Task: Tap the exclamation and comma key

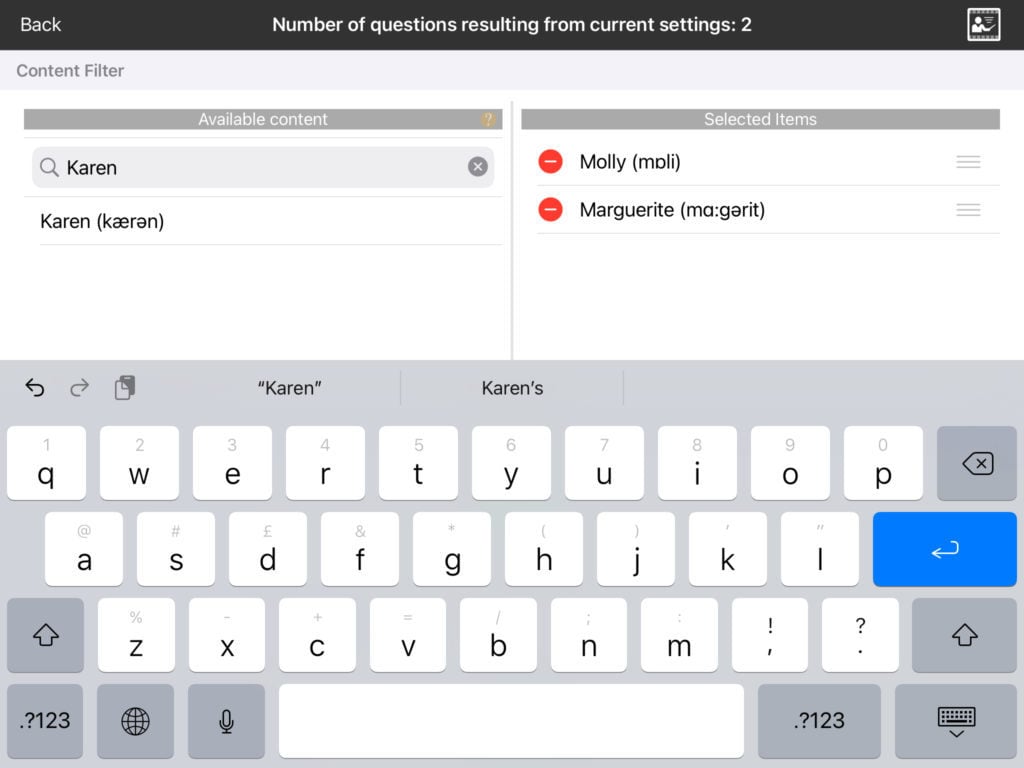Action: click(x=770, y=635)
